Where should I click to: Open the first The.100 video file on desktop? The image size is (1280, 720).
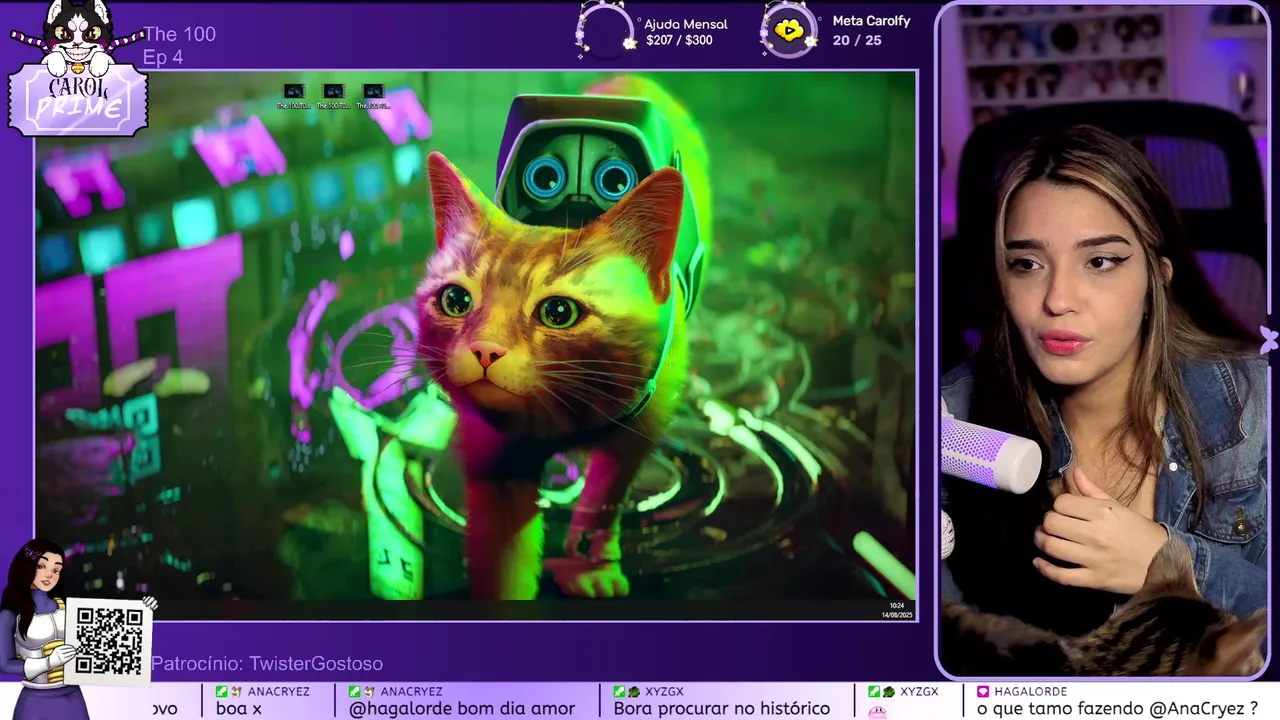294,96
